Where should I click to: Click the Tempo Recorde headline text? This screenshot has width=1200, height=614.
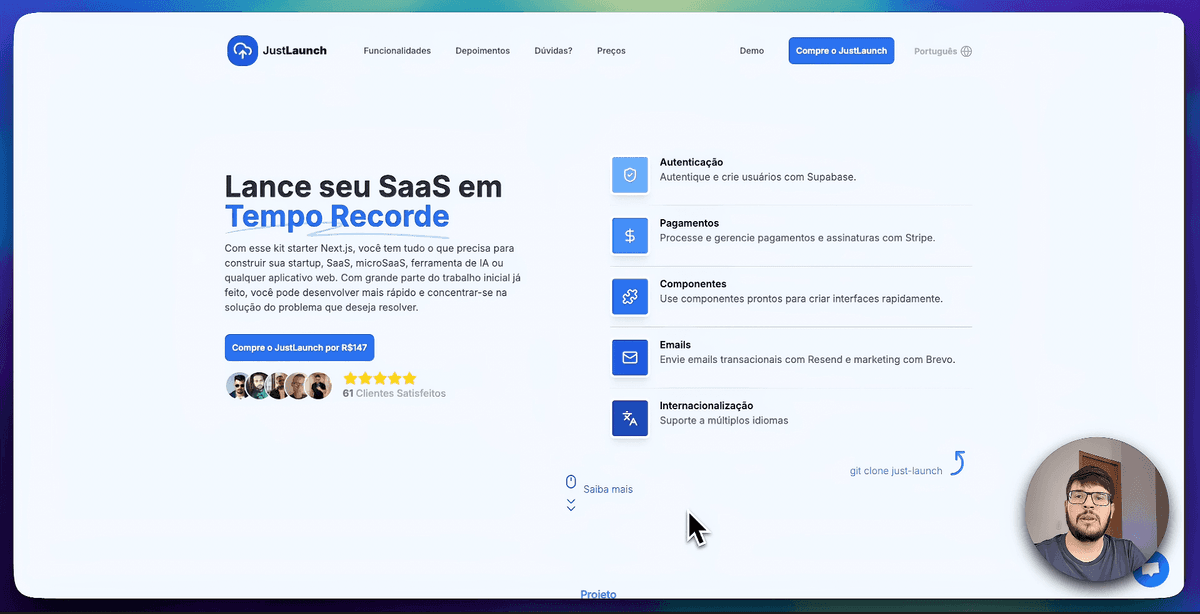(337, 216)
